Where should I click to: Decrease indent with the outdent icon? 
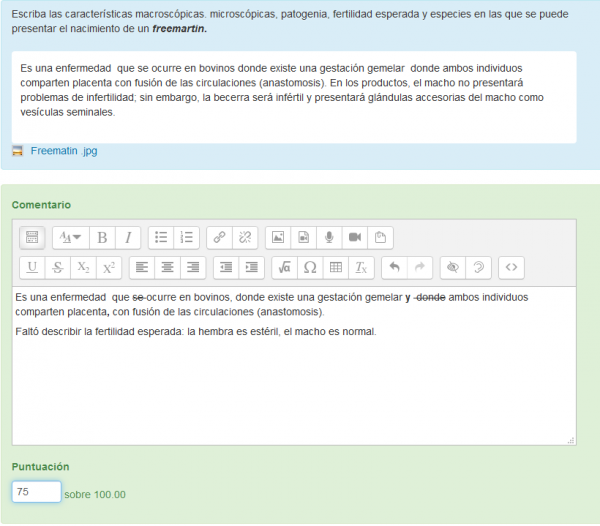click(226, 267)
